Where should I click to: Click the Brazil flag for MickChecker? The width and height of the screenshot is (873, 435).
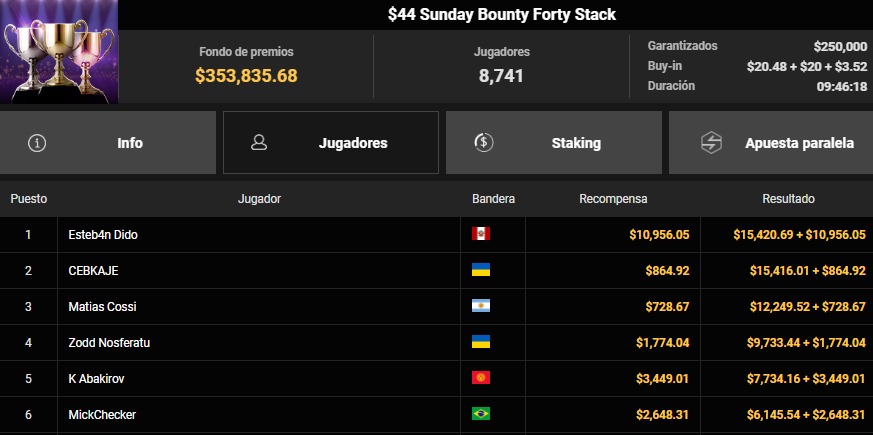pyautogui.click(x=481, y=414)
